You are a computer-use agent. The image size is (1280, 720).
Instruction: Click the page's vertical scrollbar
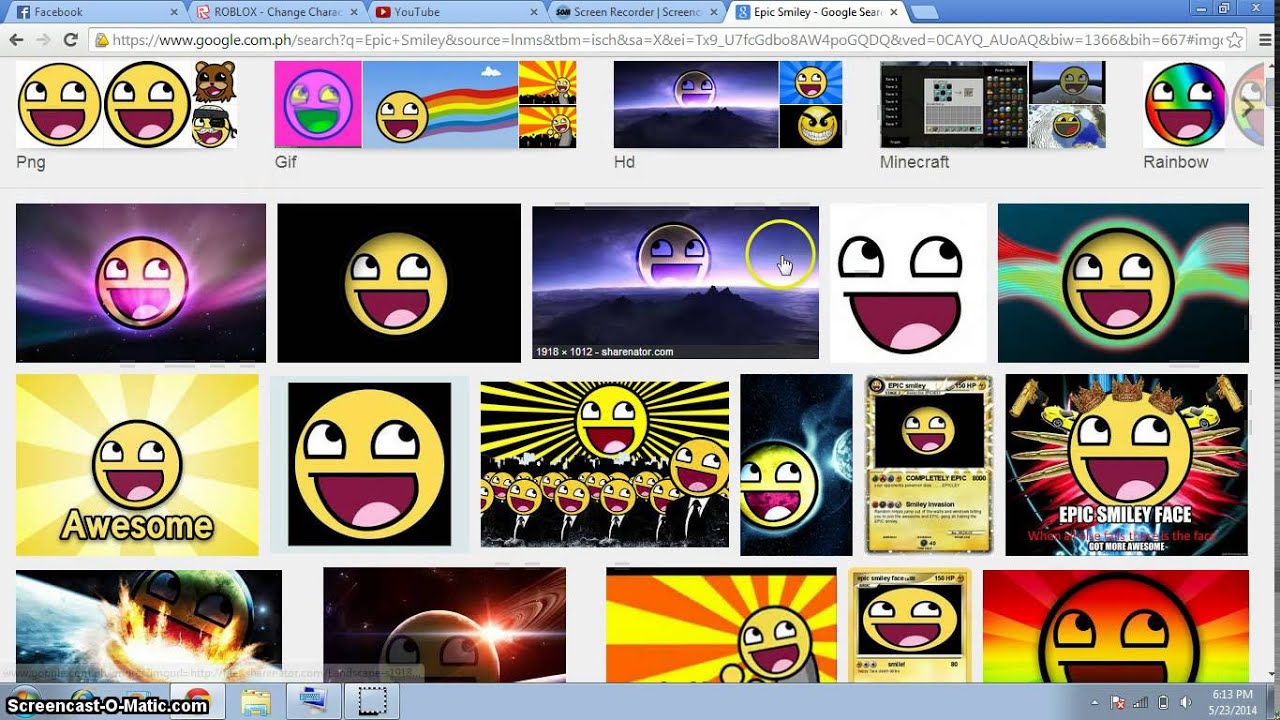coord(1272,370)
